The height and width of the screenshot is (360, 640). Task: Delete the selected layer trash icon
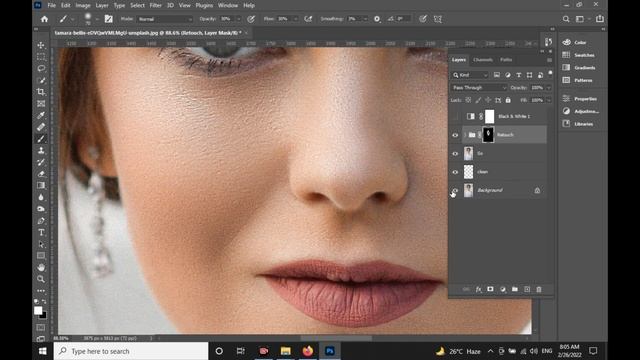539,289
